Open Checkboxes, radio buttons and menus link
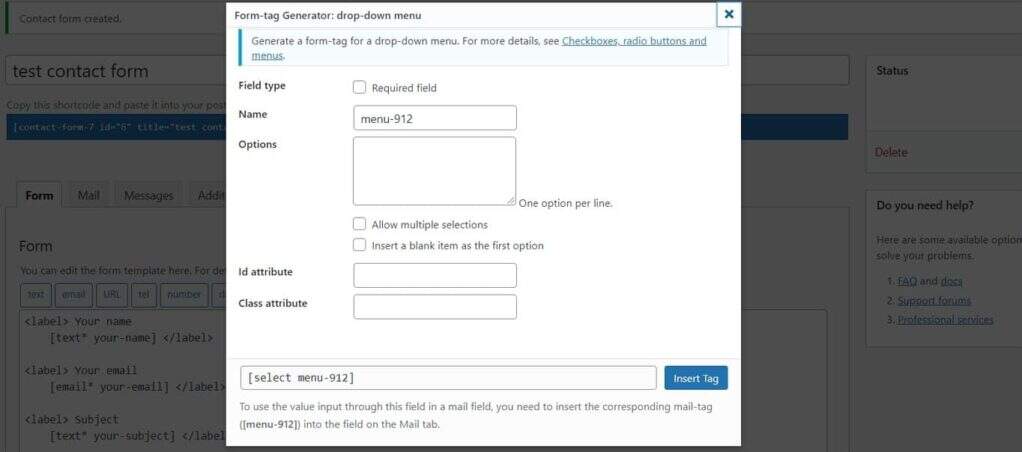1022x452 pixels. 634,41
